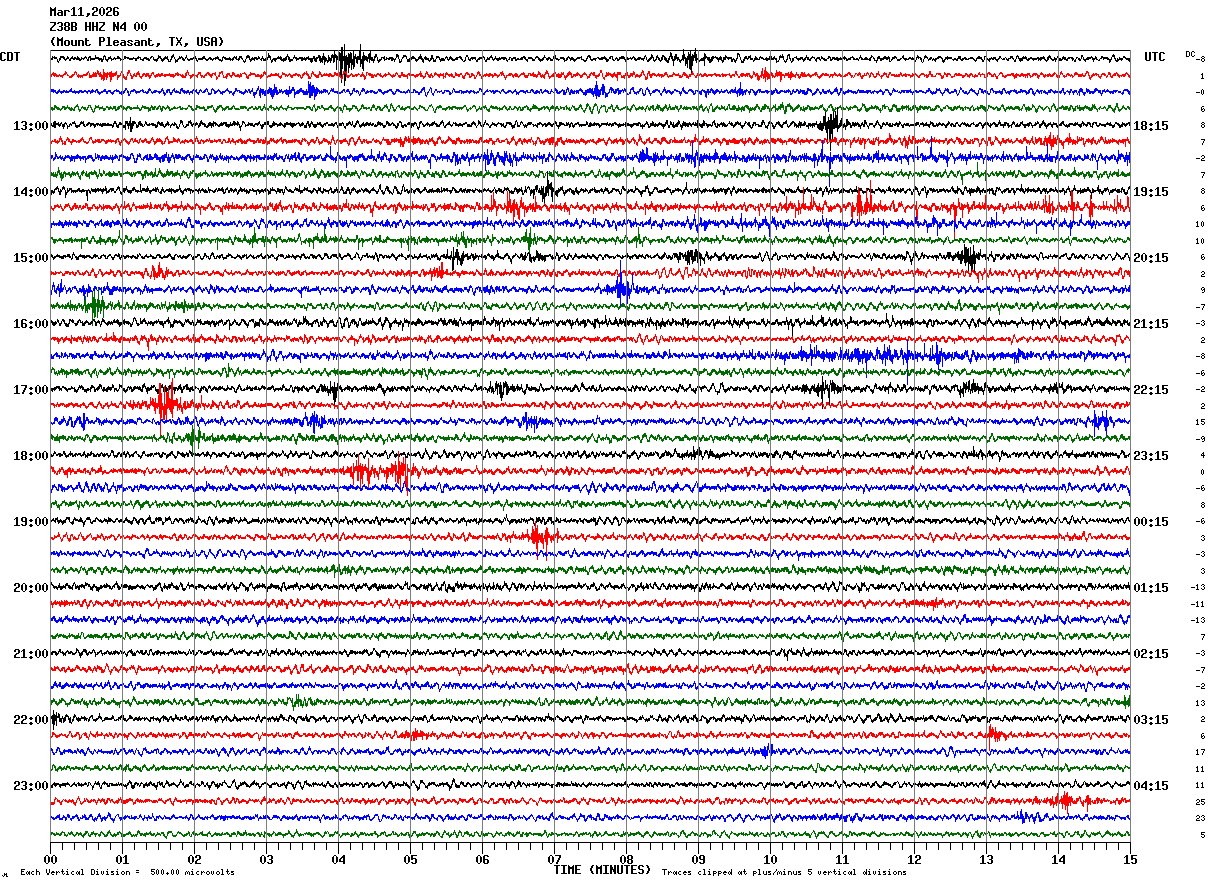Select the 16:00 CDT time label
The width and height of the screenshot is (1210, 886).
pyautogui.click(x=31, y=324)
